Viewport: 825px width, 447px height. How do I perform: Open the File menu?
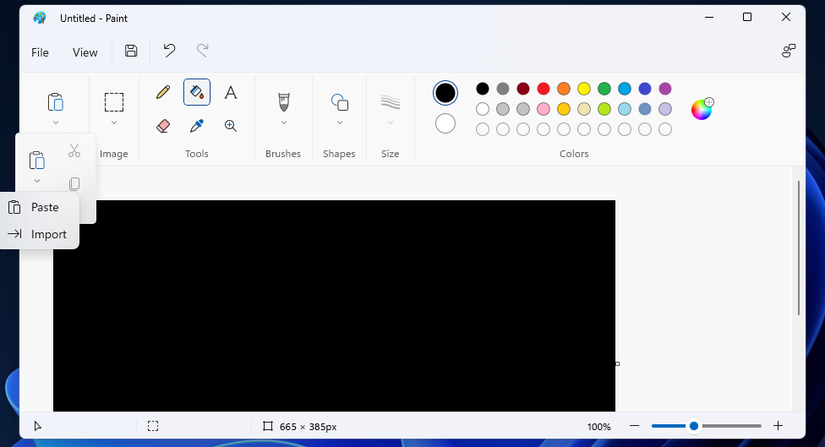point(40,53)
